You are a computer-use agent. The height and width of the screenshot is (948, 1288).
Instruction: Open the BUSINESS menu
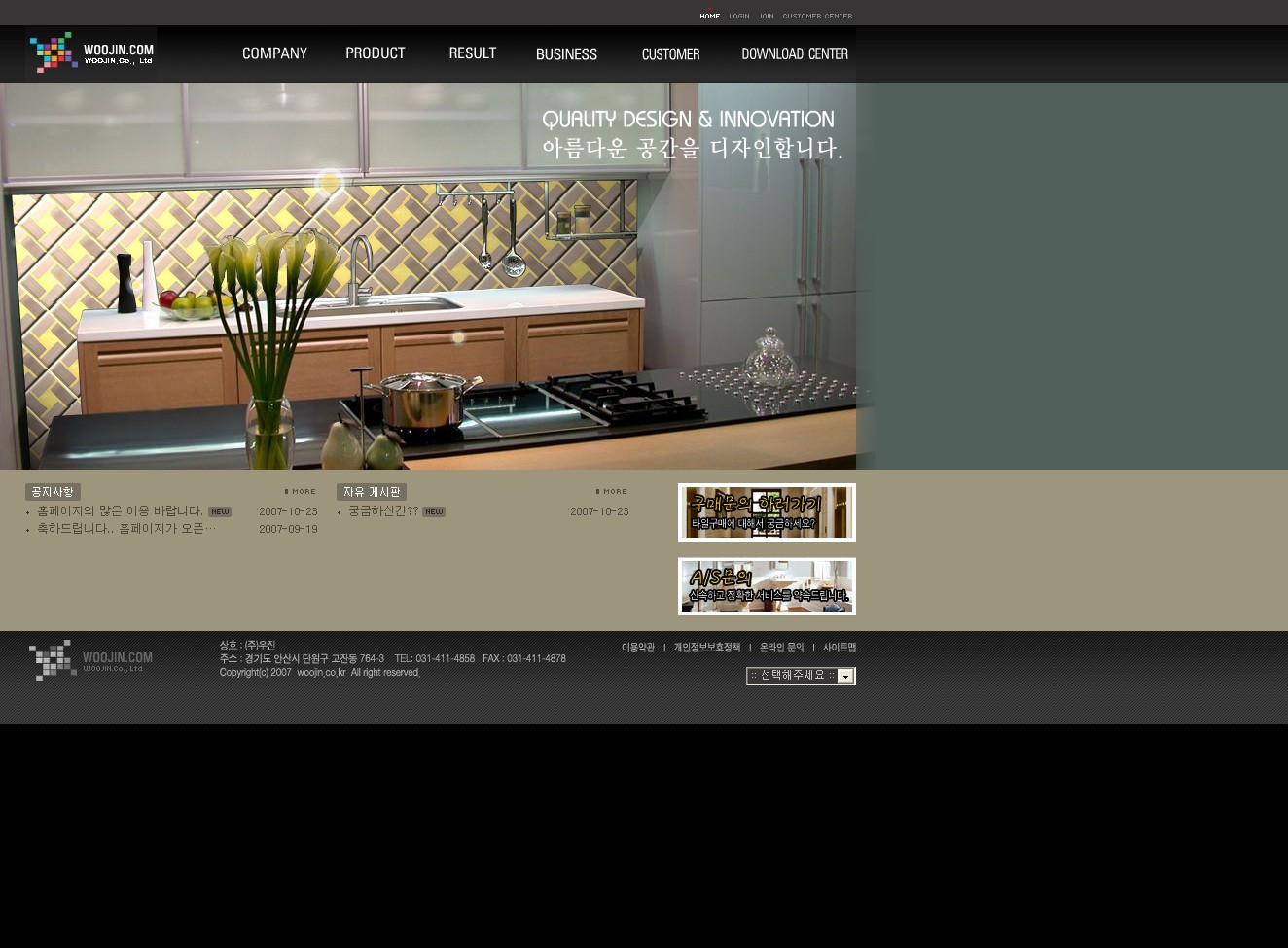(x=566, y=54)
